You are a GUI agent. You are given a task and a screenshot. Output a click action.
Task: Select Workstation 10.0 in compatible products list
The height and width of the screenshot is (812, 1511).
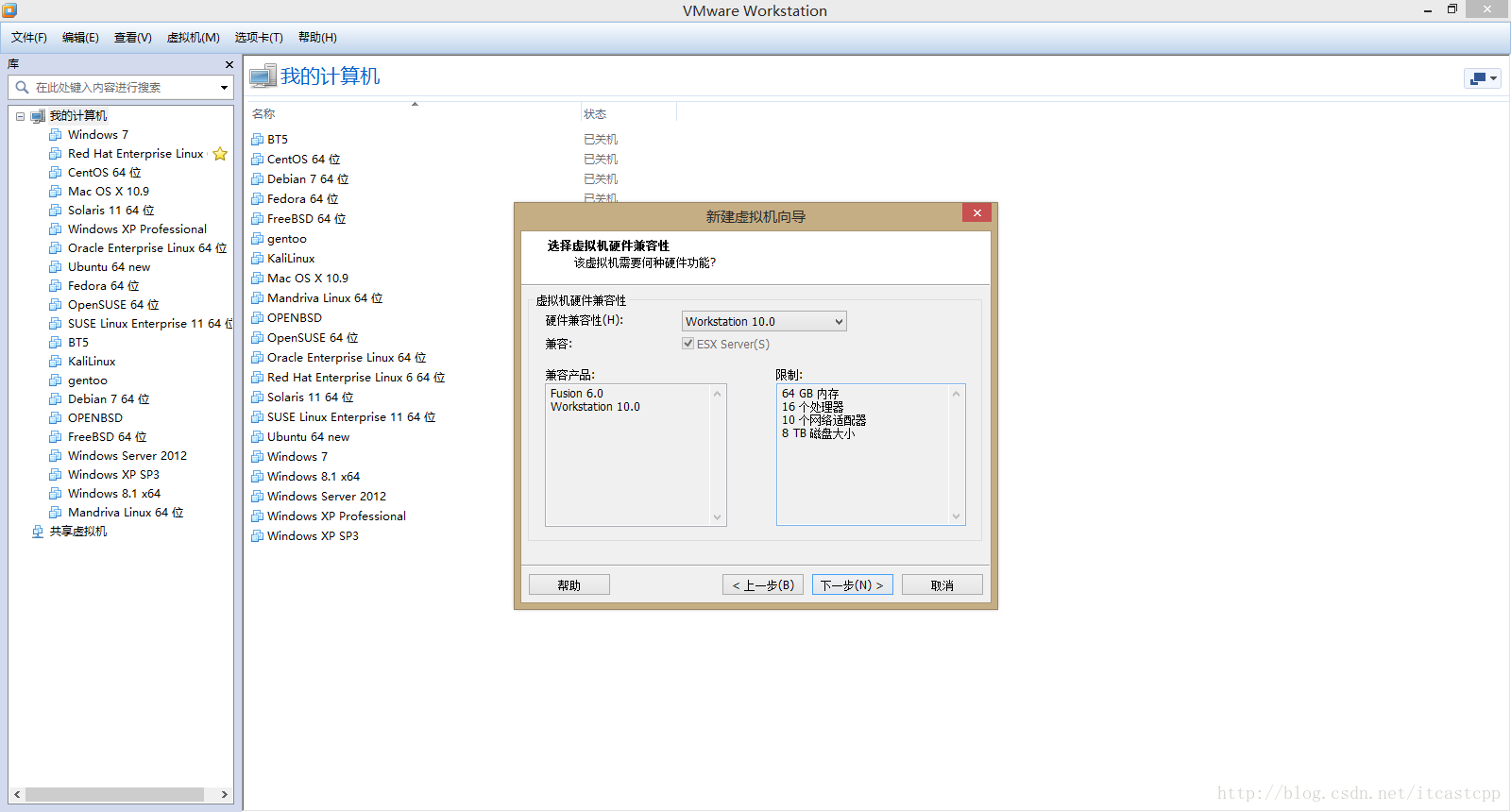pyautogui.click(x=596, y=407)
